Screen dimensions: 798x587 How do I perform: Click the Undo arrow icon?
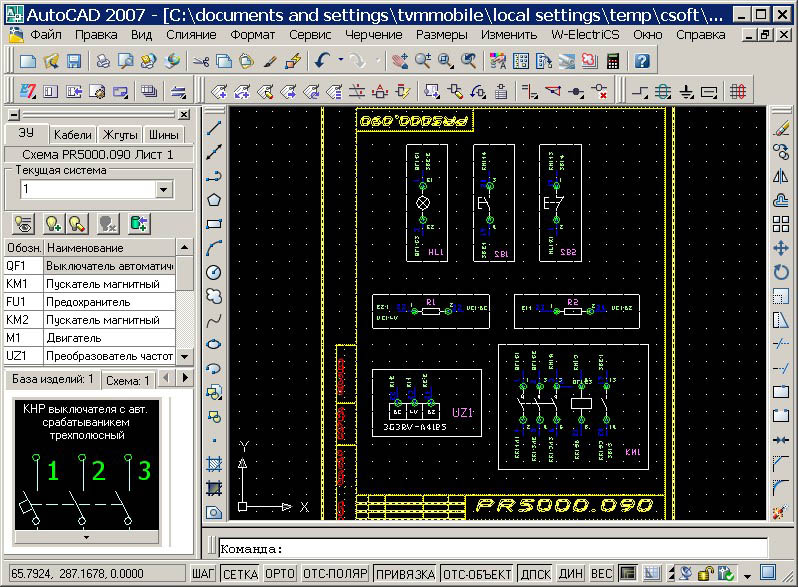tap(322, 61)
